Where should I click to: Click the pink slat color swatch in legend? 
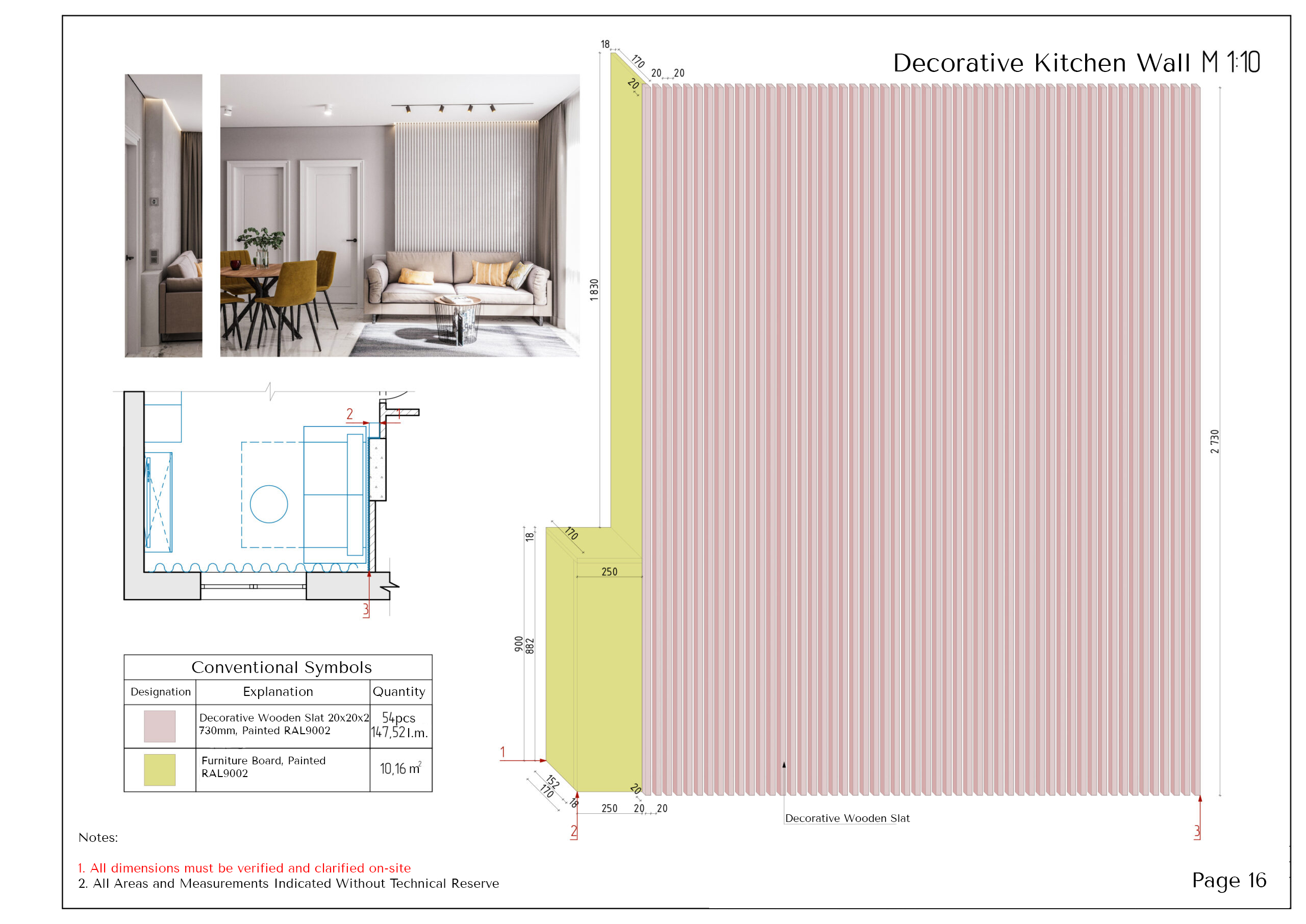(159, 726)
